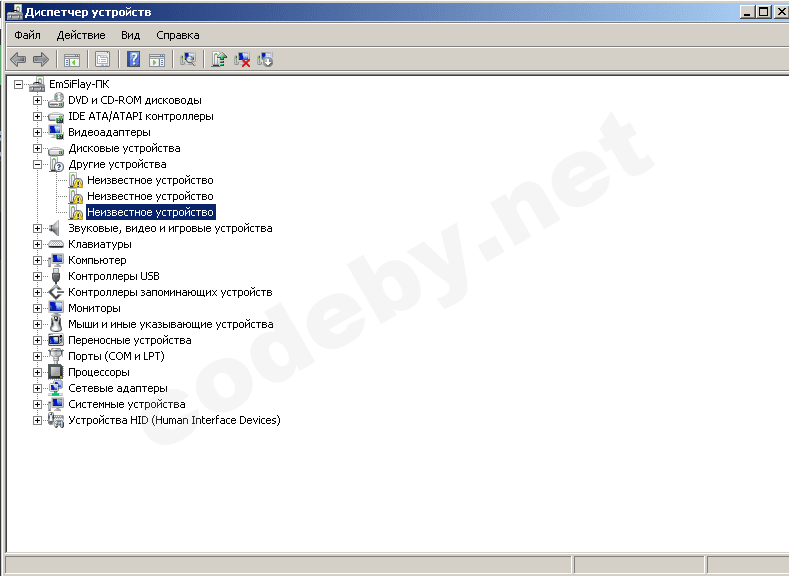The image size is (789, 576).
Task: Toggle the show/hide action pane button
Action: (x=157, y=59)
